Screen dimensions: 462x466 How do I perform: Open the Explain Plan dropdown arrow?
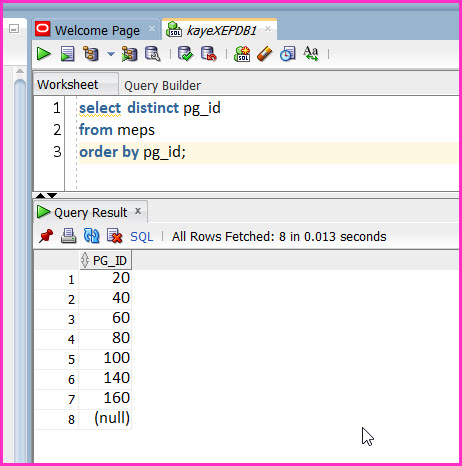[111, 54]
